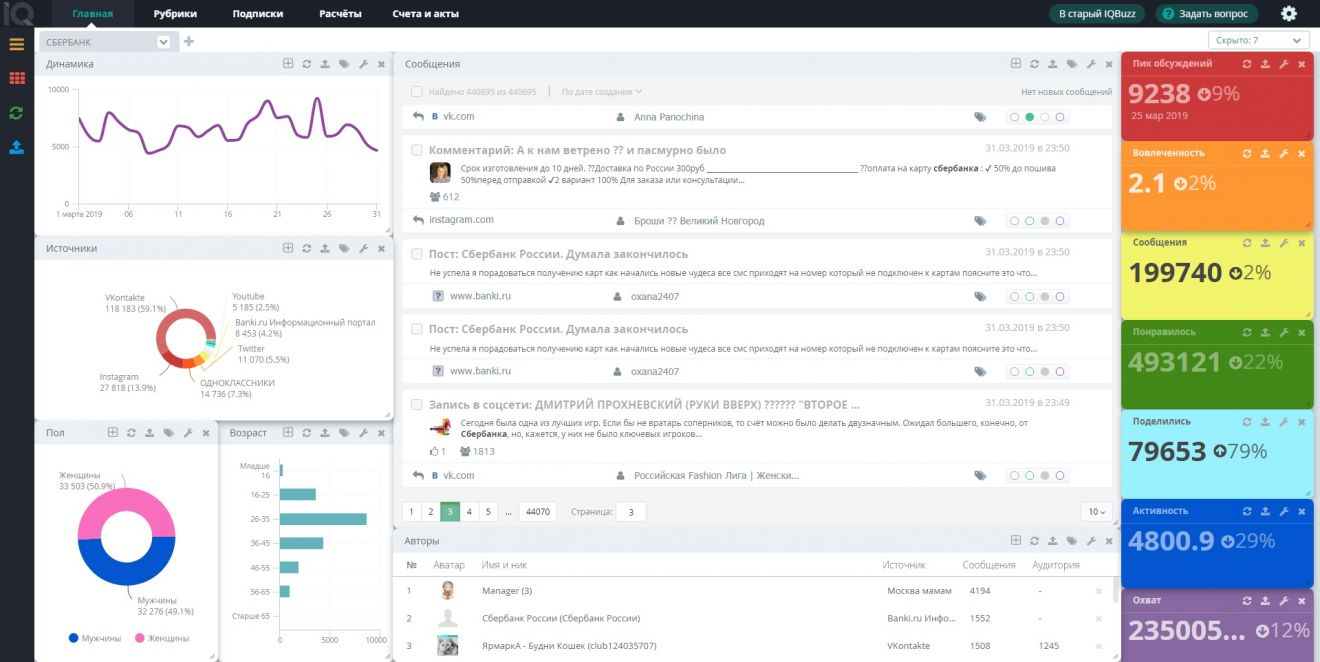Click the Задать вопрос button
Viewport: 1320px width, 662px height.
click(x=1207, y=14)
